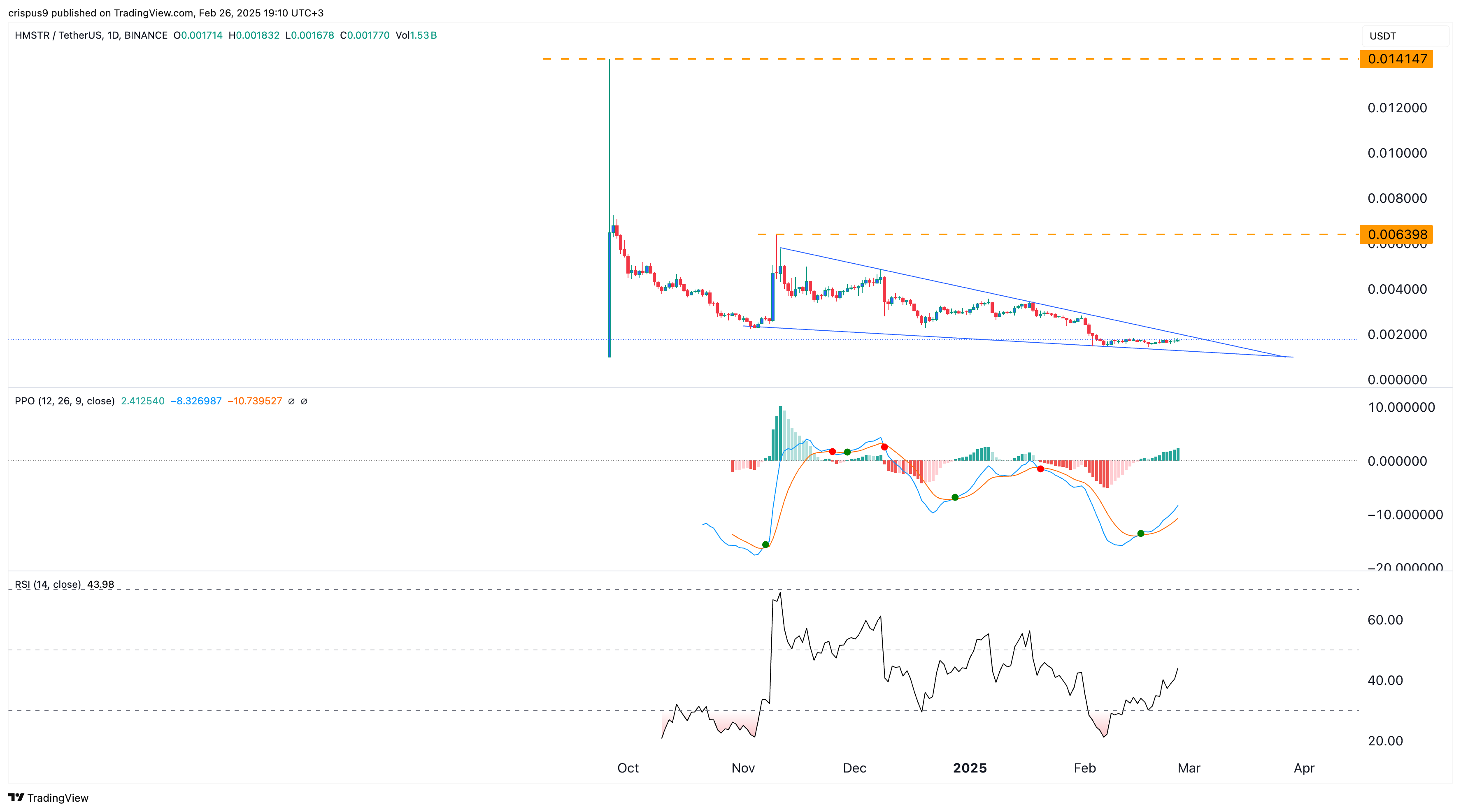The image size is (1461, 812).
Task: Click the 0.008000 price axis label
Action: (x=1398, y=198)
